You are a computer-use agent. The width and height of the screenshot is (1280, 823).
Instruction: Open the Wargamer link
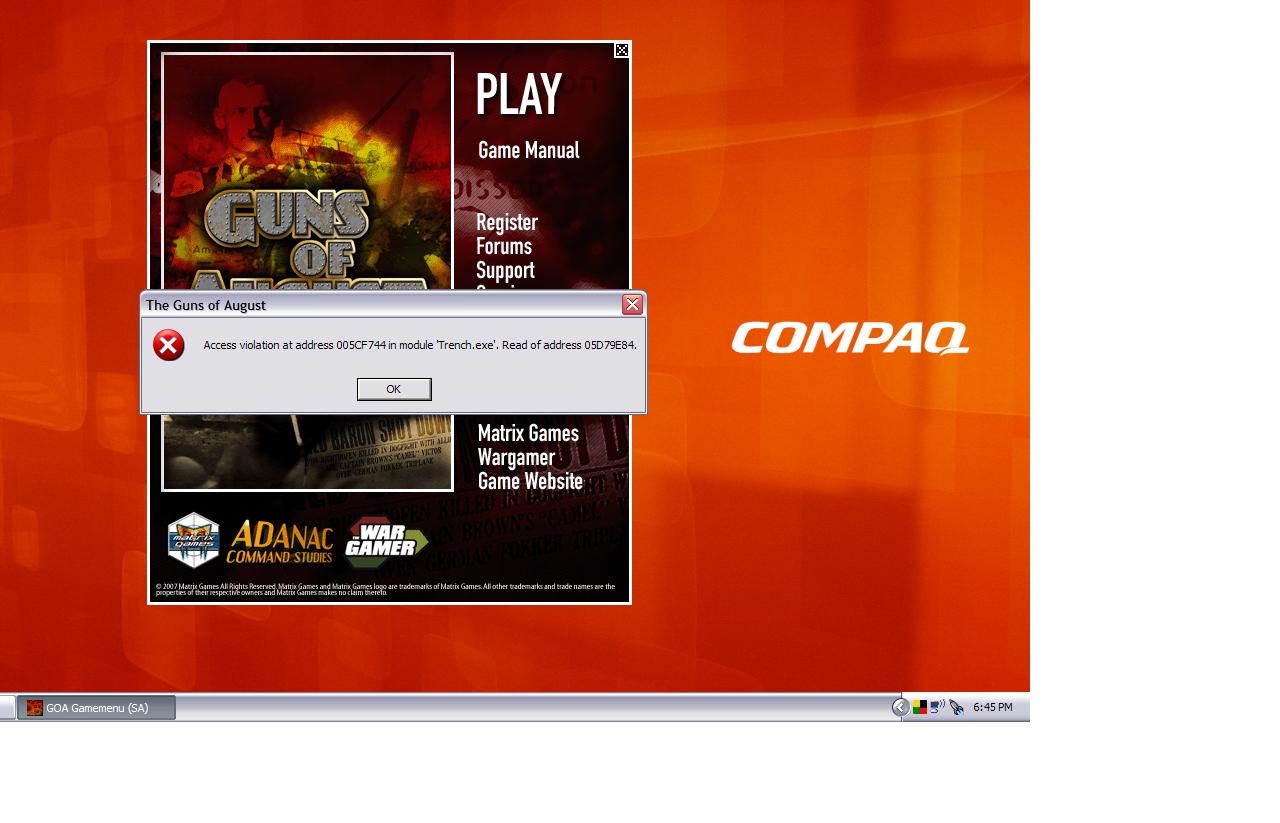tap(516, 457)
